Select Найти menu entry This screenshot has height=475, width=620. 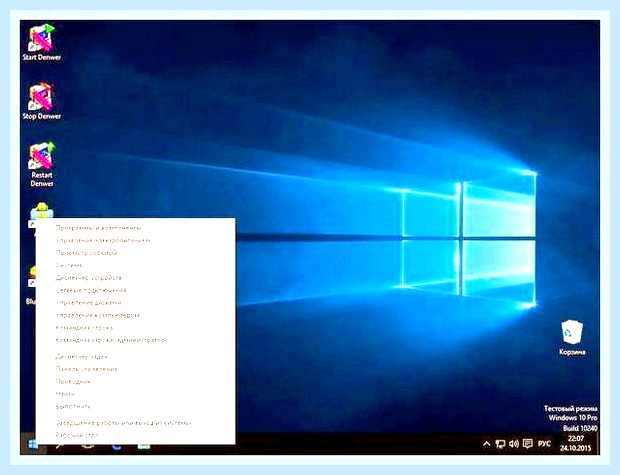click(x=136, y=394)
